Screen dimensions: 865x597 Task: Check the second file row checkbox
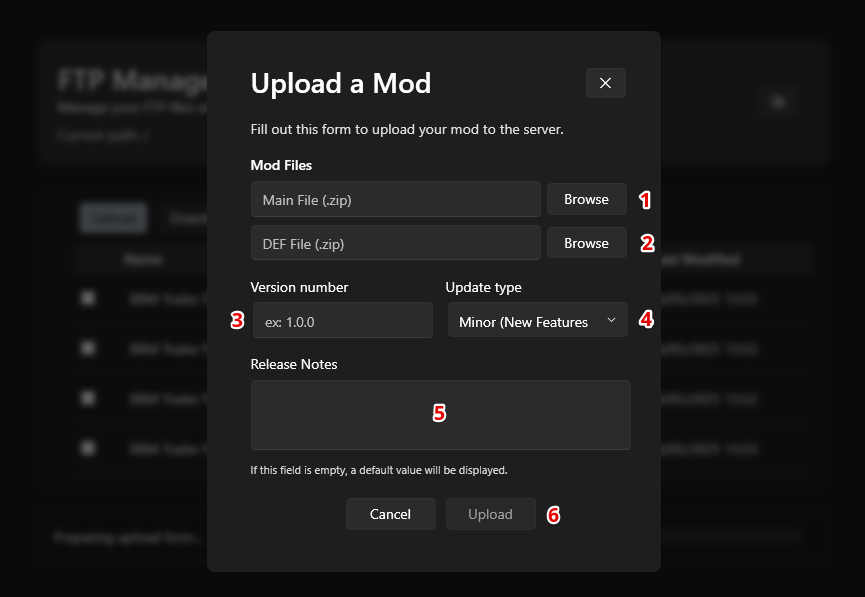(88, 348)
